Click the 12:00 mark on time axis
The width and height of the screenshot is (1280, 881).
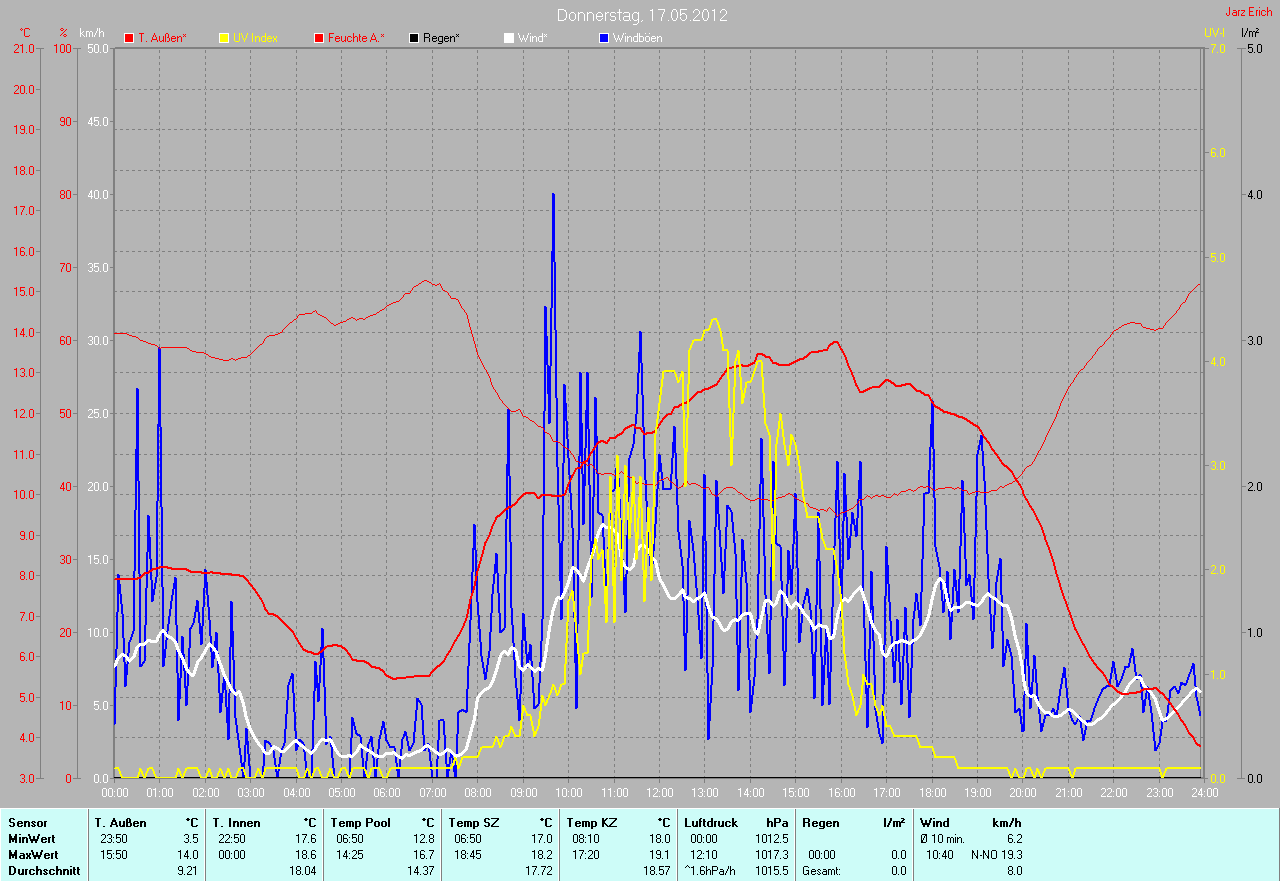659,793
